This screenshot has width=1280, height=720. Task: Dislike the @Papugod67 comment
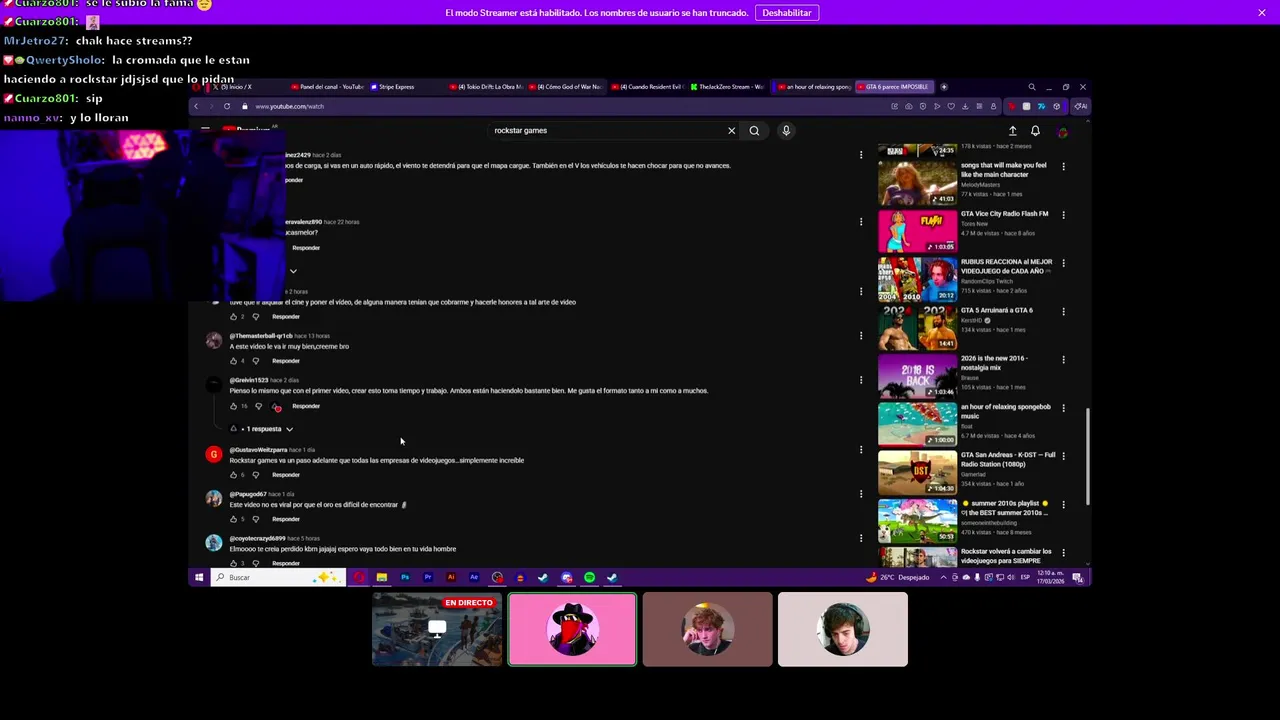coord(255,519)
